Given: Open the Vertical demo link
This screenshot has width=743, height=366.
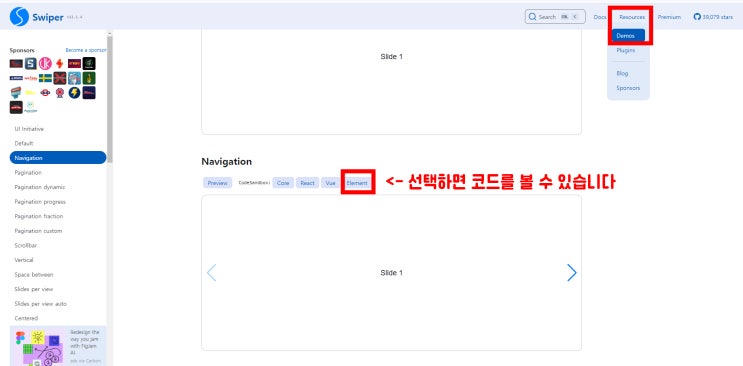Looking at the screenshot, I should click(24, 260).
